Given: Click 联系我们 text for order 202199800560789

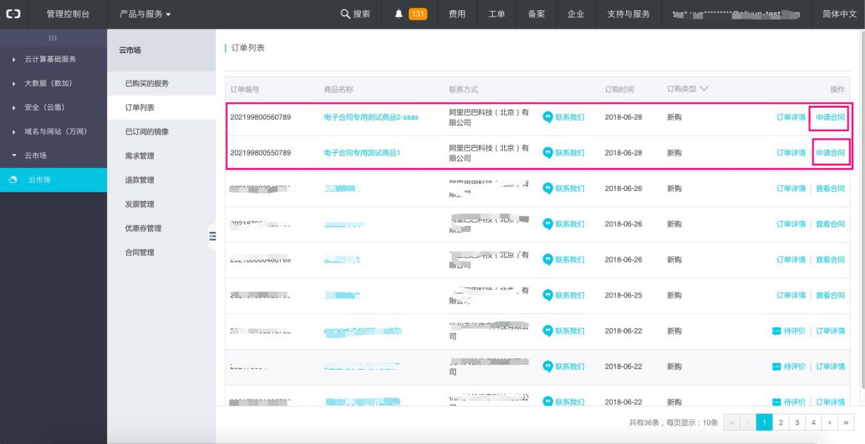Looking at the screenshot, I should [570, 117].
